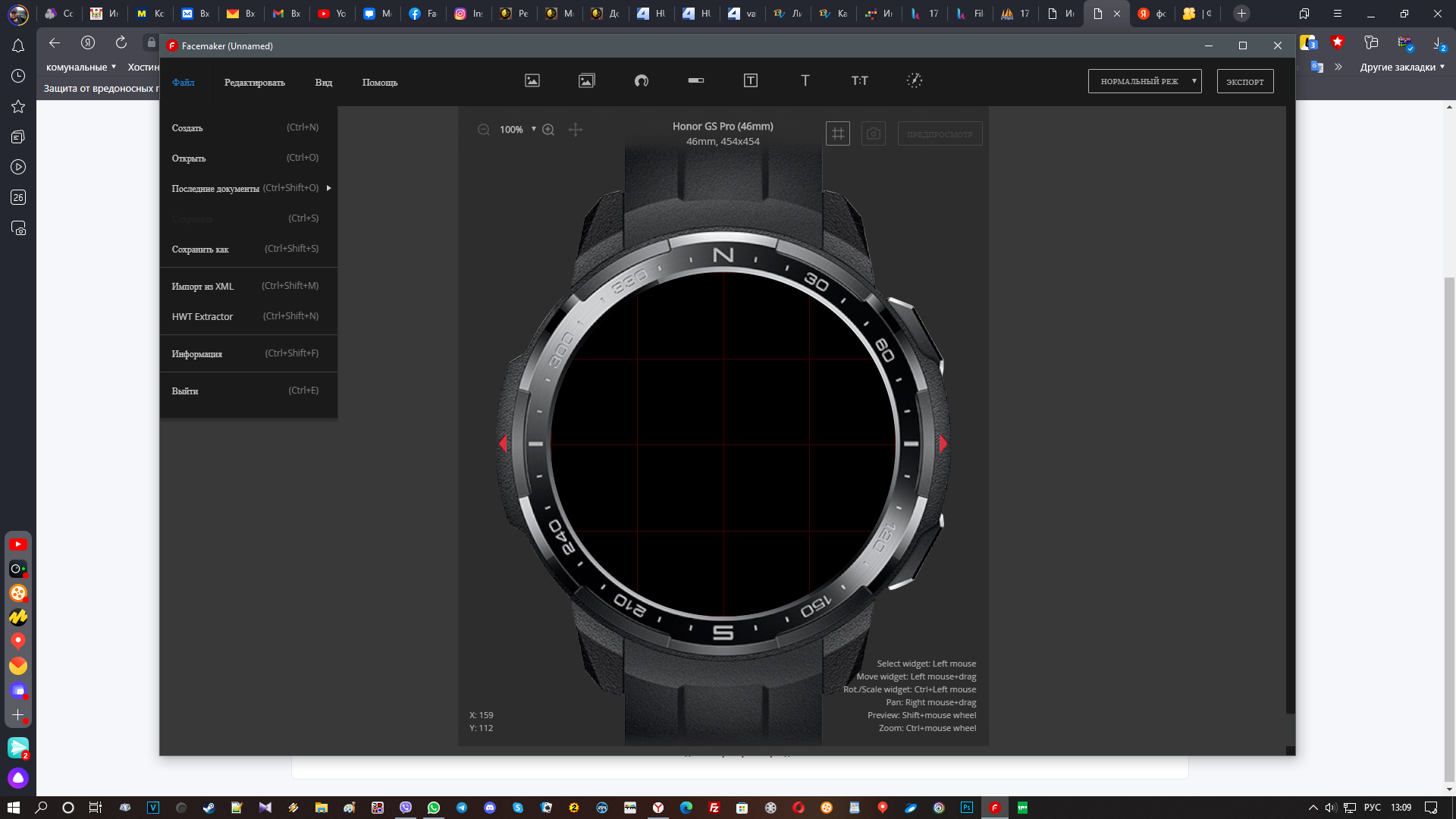
Task: Expand Последние документы submenu
Action: 249,188
